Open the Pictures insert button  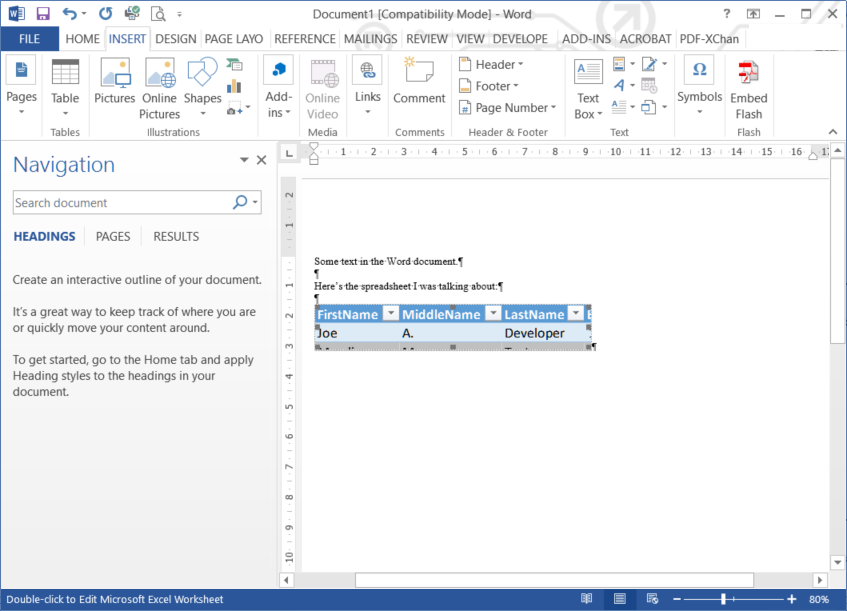point(115,82)
